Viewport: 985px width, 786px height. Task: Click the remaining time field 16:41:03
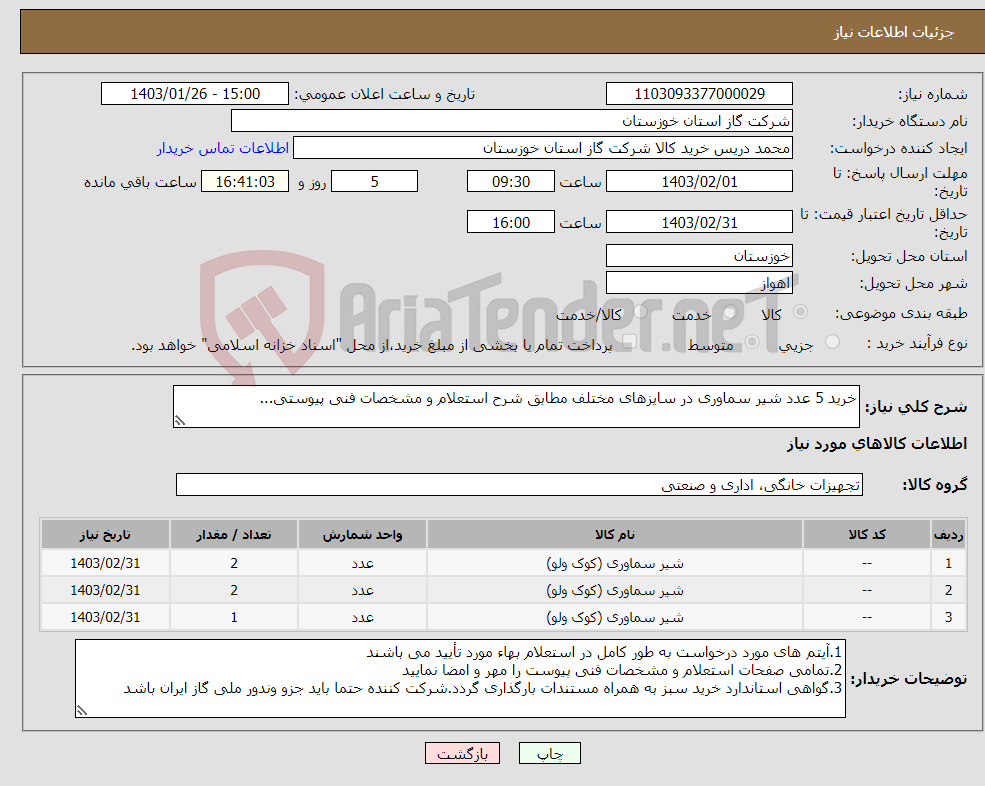click(245, 182)
